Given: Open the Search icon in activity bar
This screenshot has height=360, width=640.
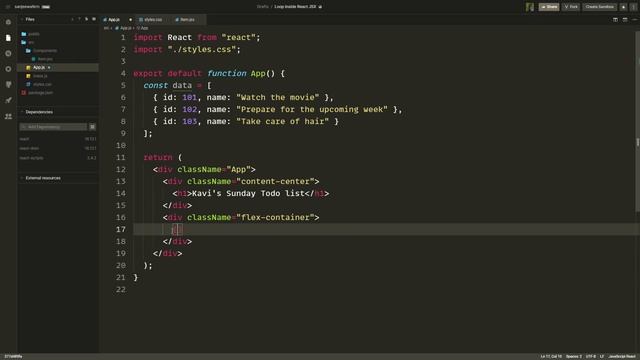Looking at the screenshot, I should 8,53.
